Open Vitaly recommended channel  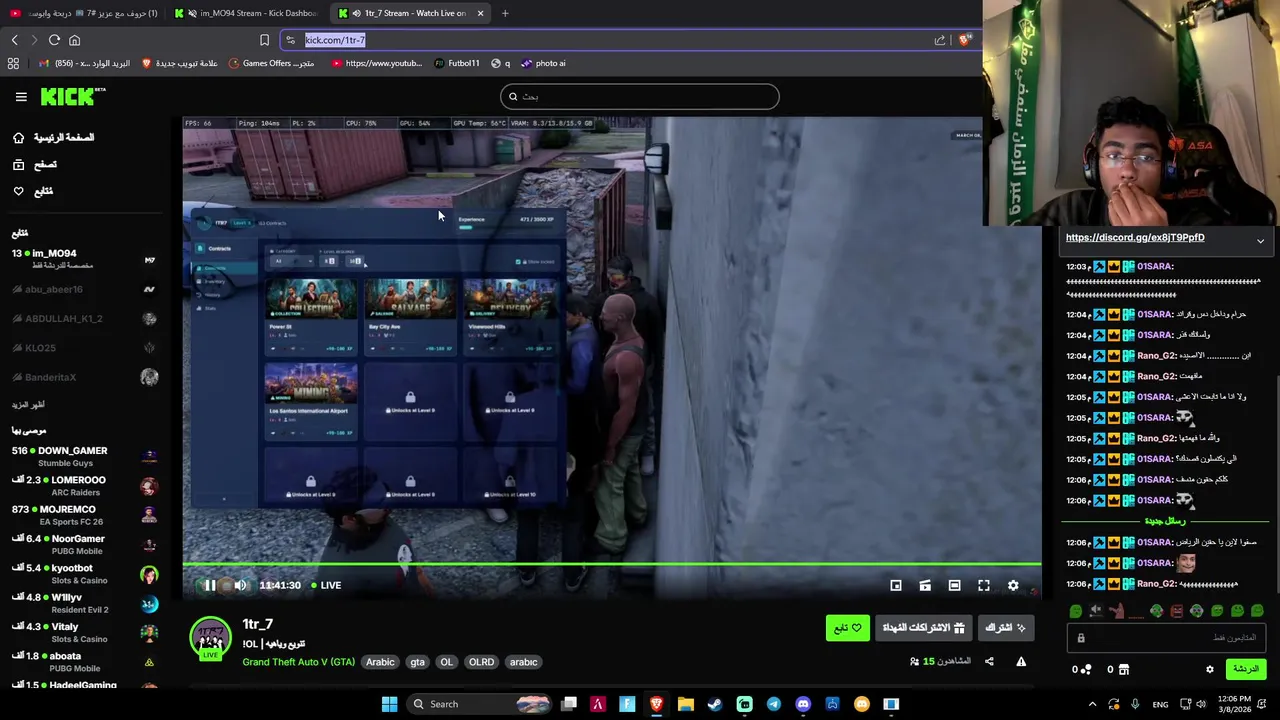(84, 632)
